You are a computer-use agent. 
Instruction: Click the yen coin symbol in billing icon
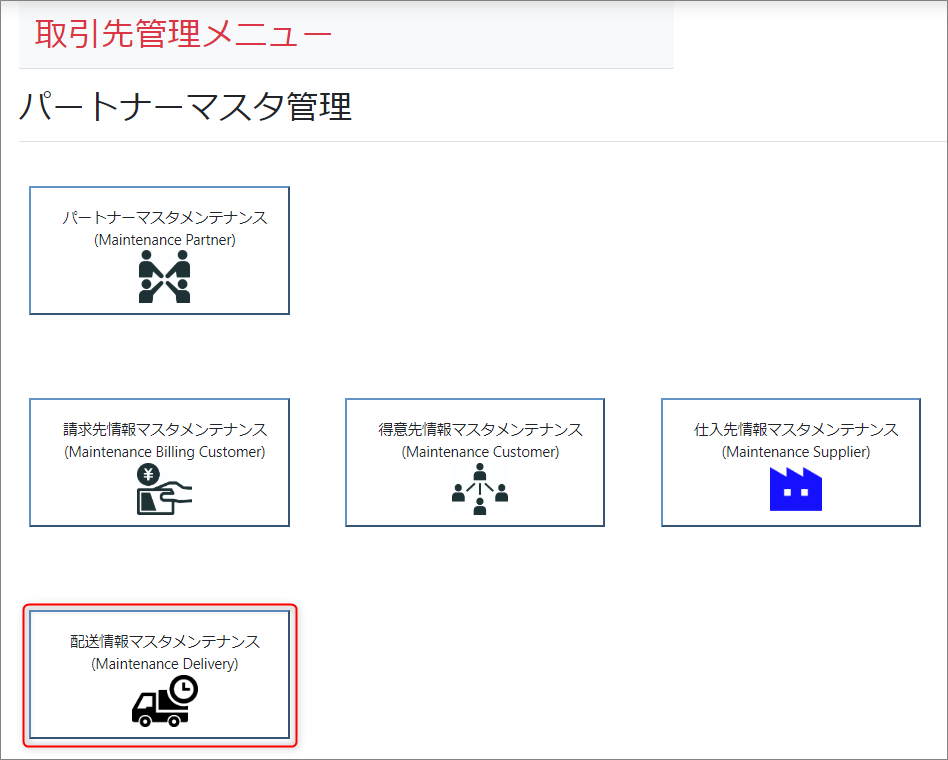(149, 475)
